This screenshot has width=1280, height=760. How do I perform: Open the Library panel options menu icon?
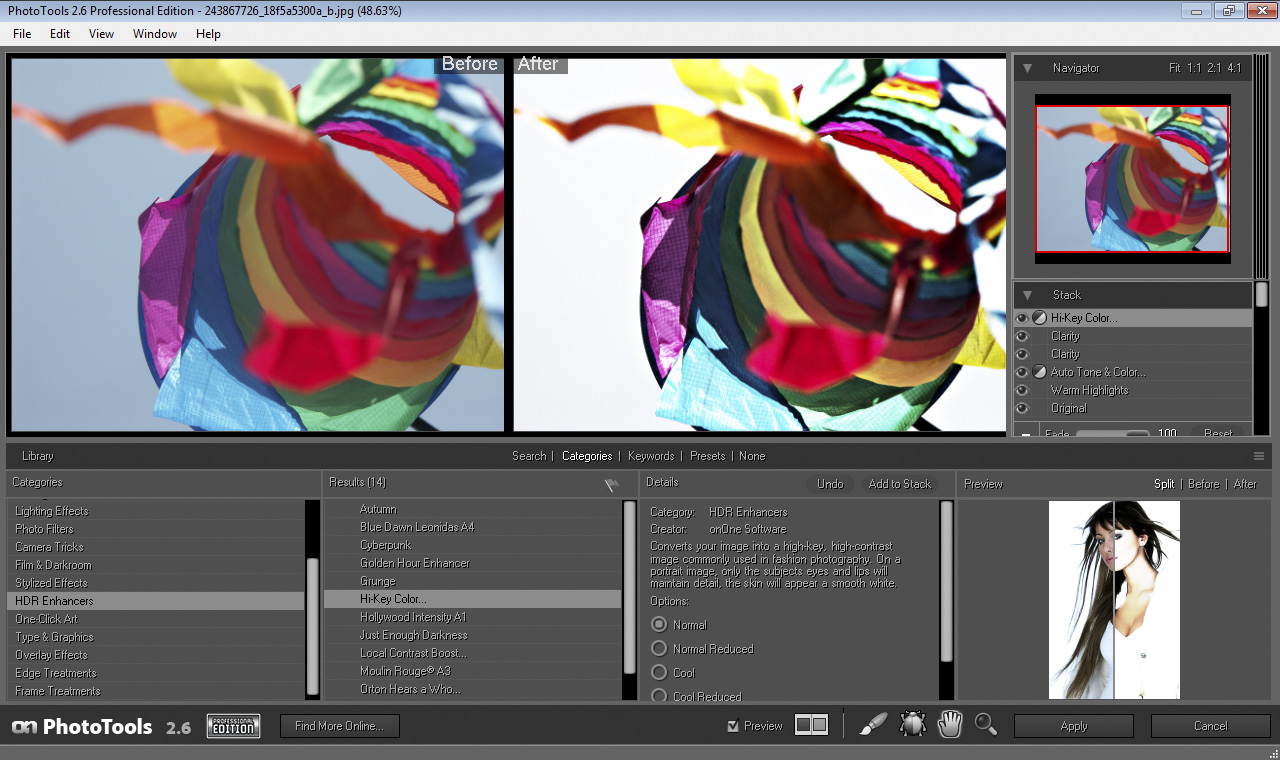(x=1258, y=456)
